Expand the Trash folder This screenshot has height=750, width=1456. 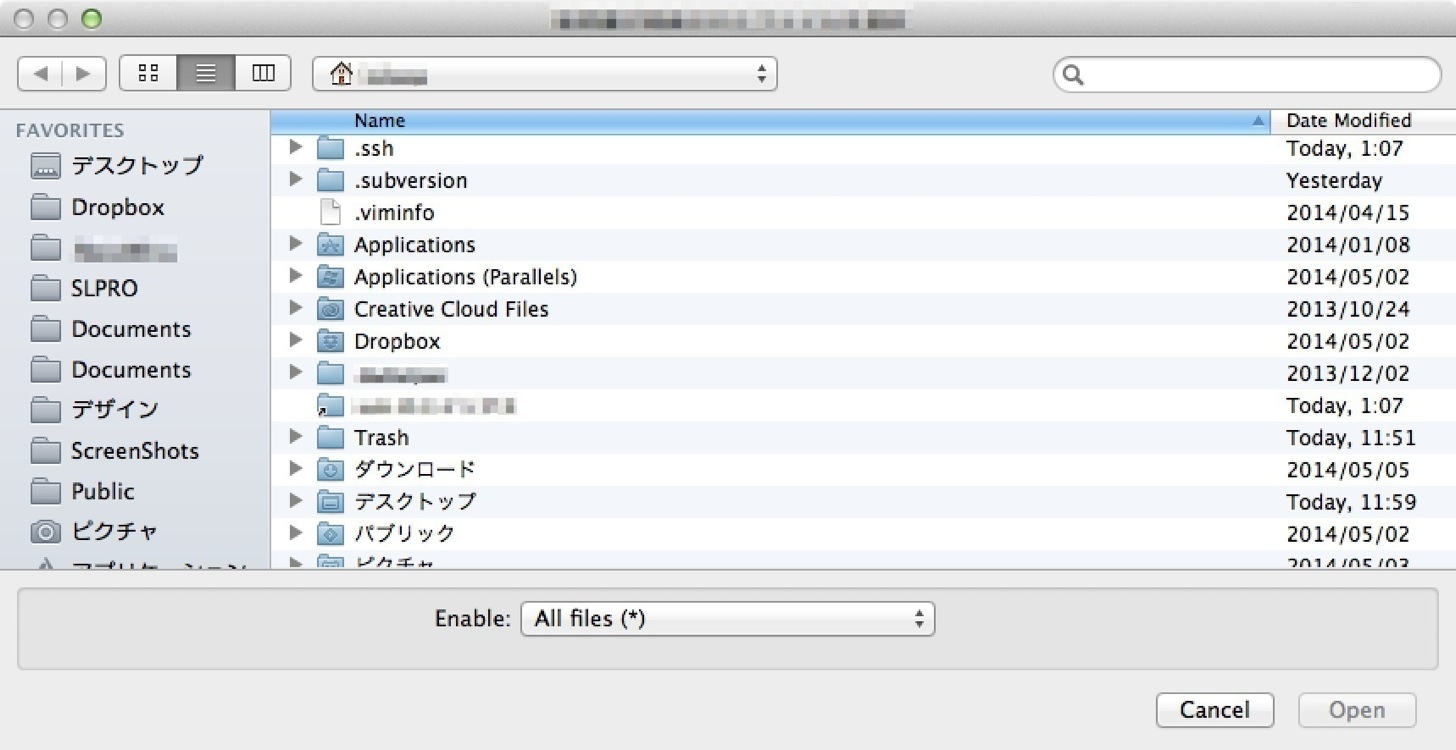tap(295, 437)
